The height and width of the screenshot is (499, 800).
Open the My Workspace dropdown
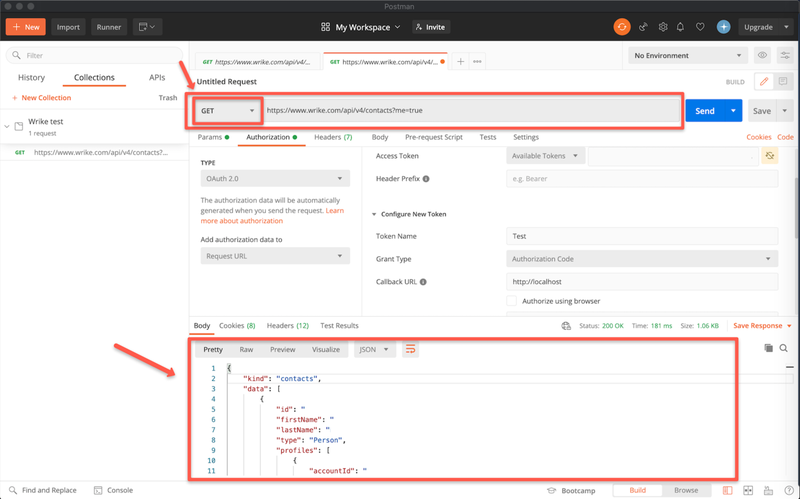click(361, 27)
